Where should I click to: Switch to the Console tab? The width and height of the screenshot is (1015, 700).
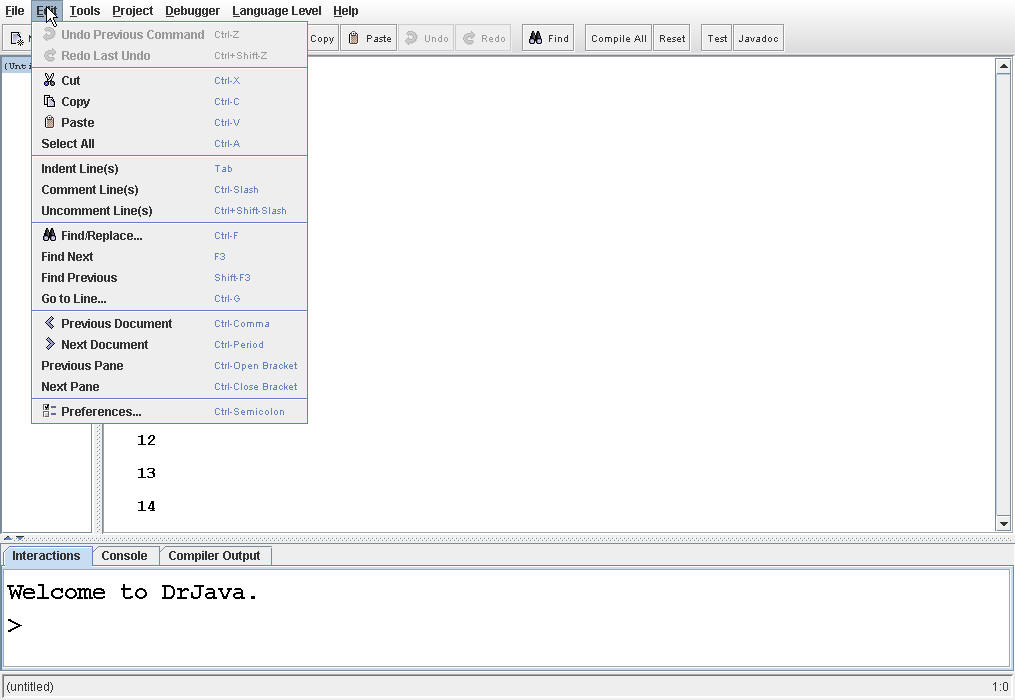pyautogui.click(x=124, y=556)
